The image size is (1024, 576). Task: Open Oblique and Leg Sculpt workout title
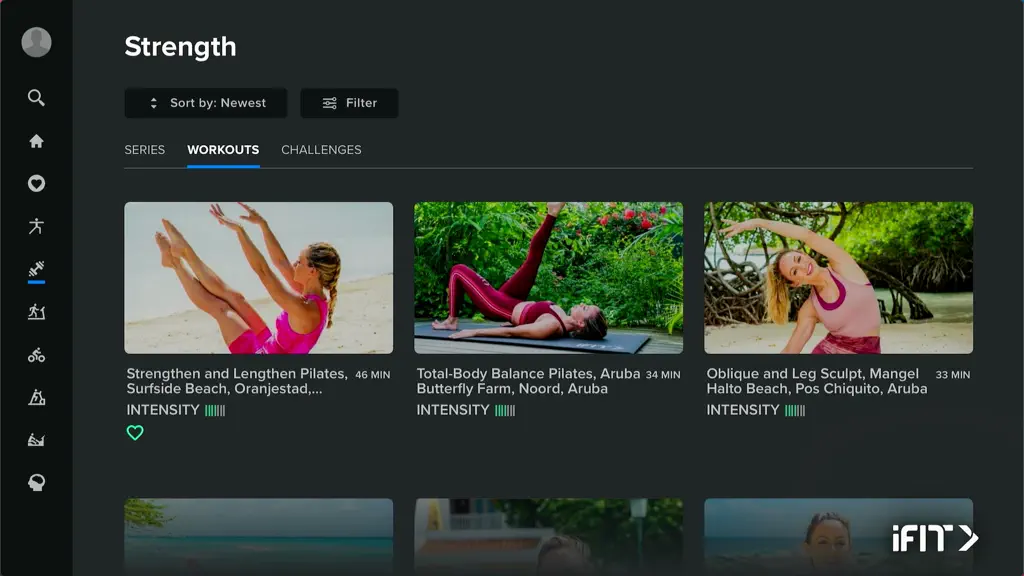(816, 381)
